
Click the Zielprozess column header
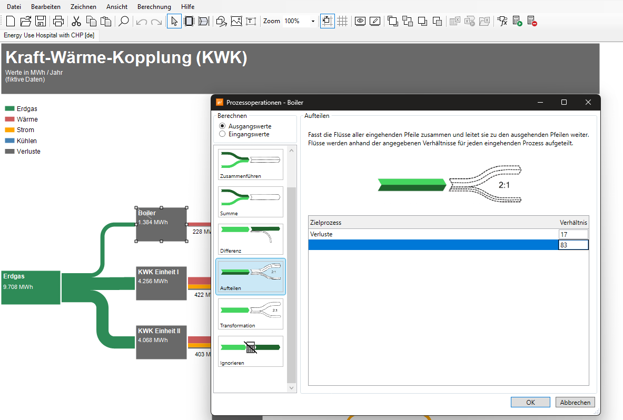433,223
